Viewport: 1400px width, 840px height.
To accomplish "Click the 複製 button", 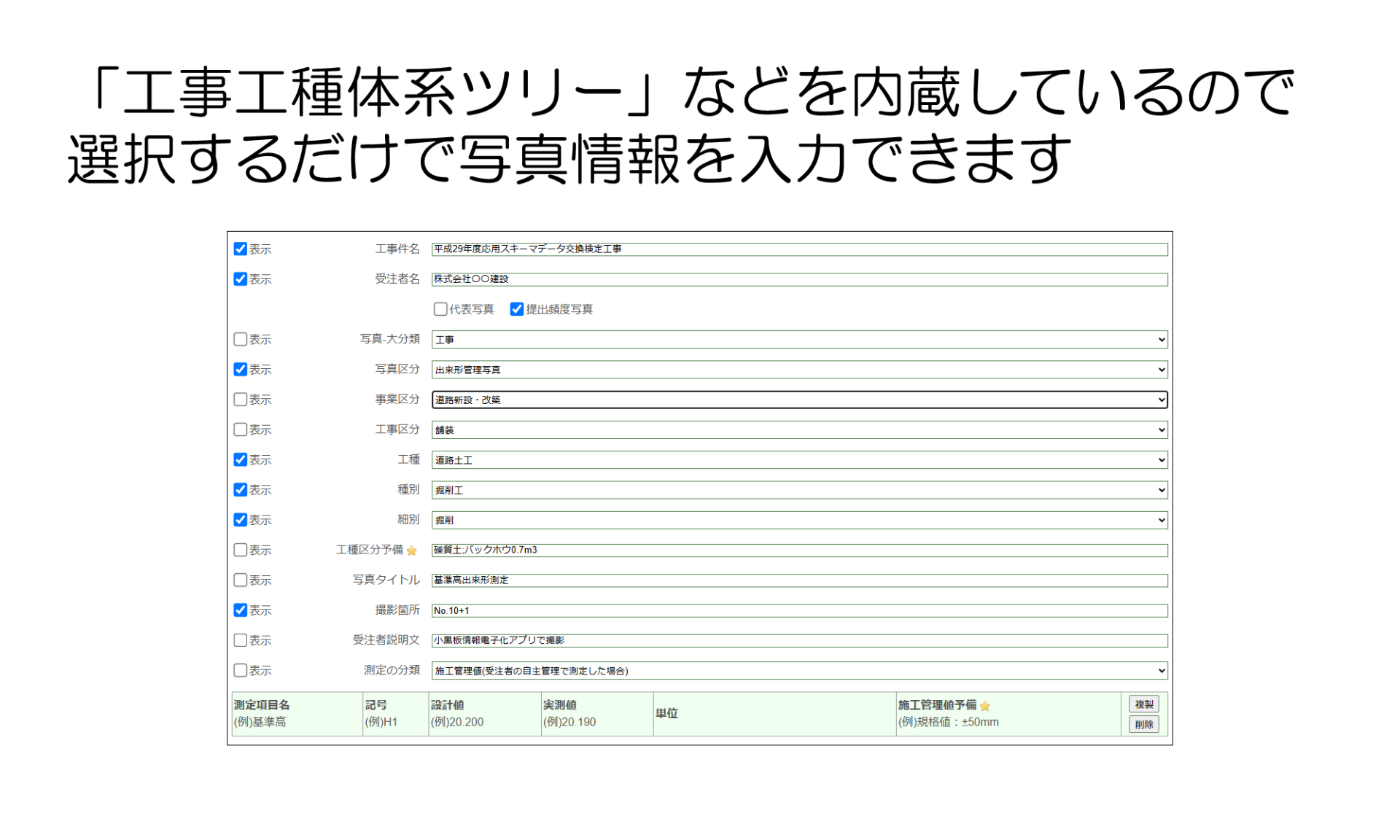I will pyautogui.click(x=1143, y=704).
